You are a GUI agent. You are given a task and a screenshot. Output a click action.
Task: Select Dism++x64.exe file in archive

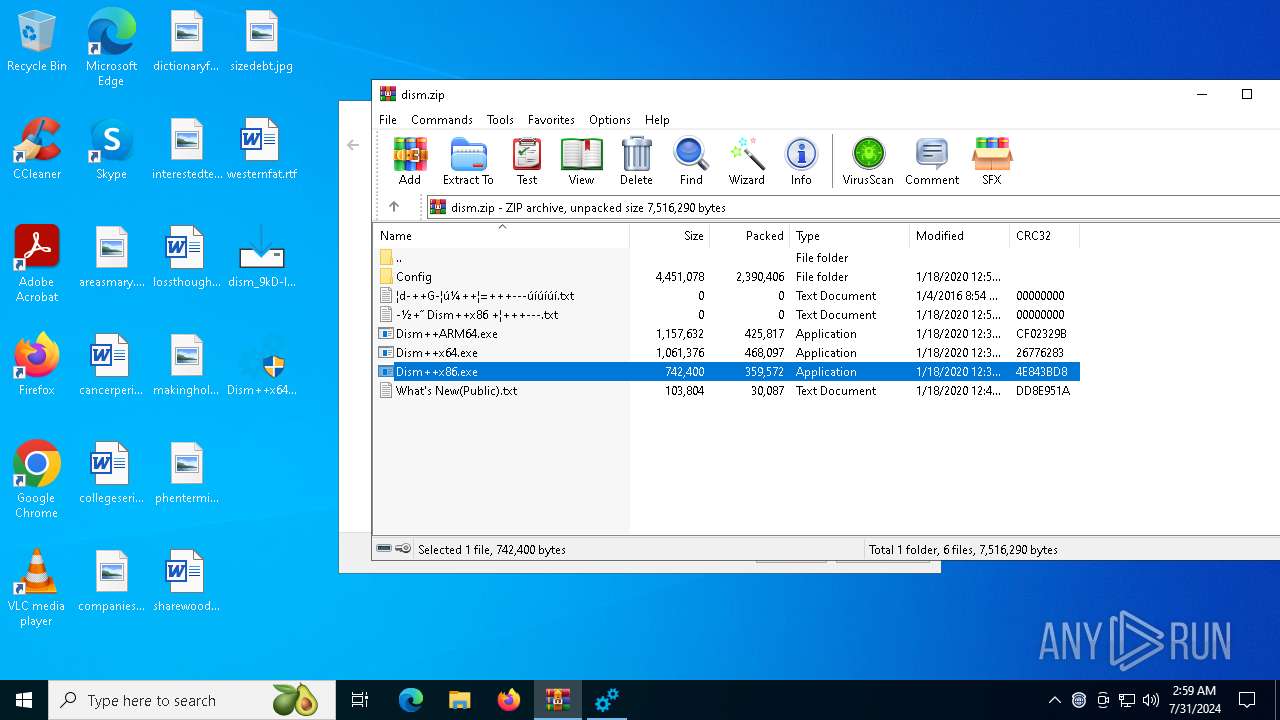727,353
